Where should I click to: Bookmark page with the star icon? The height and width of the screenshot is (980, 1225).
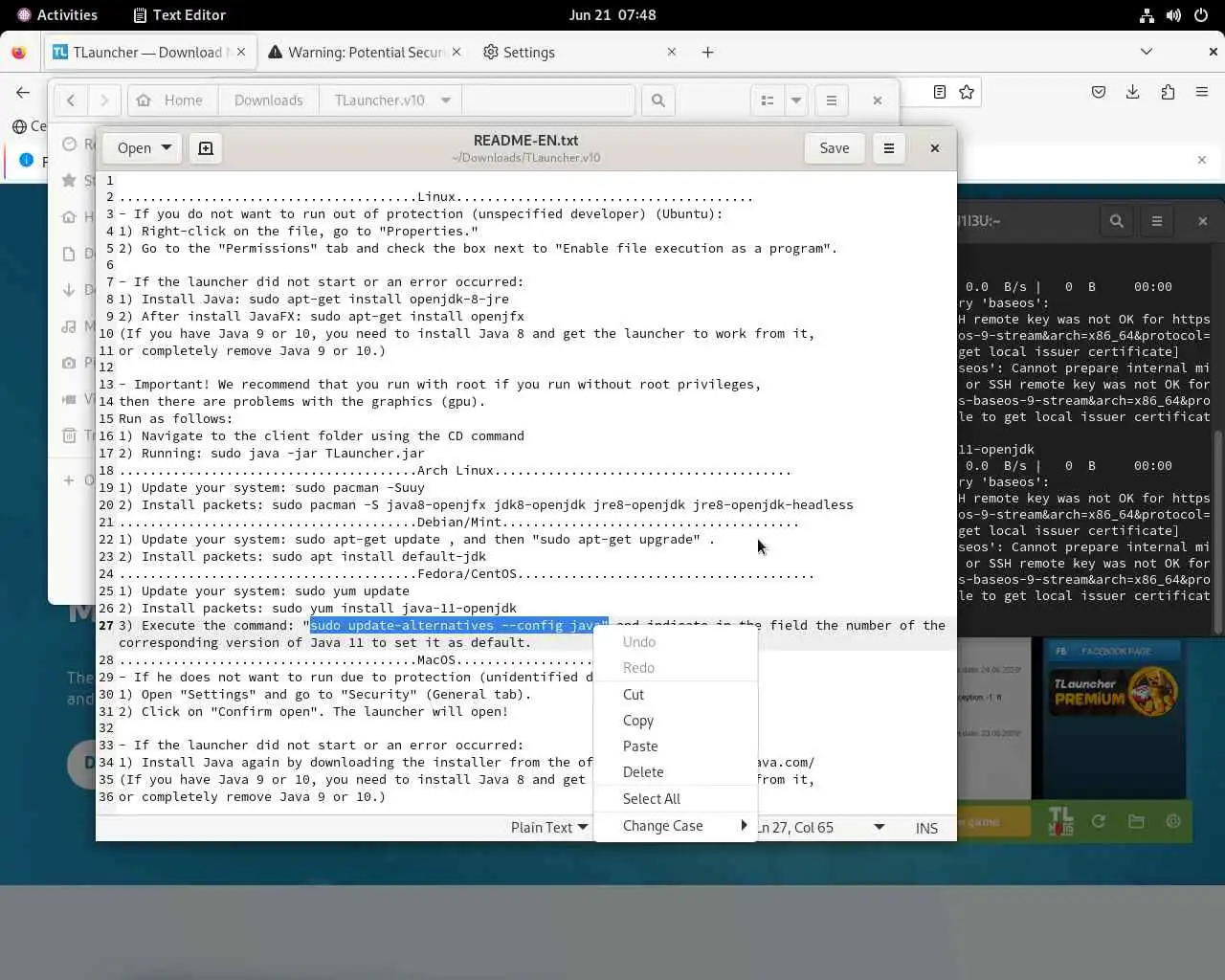[967, 92]
